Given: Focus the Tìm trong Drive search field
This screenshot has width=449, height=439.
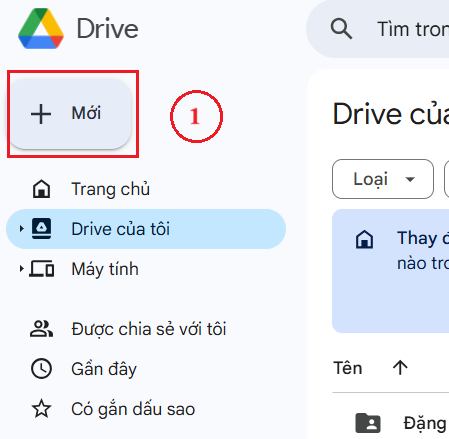Looking at the screenshot, I should coord(378,29).
